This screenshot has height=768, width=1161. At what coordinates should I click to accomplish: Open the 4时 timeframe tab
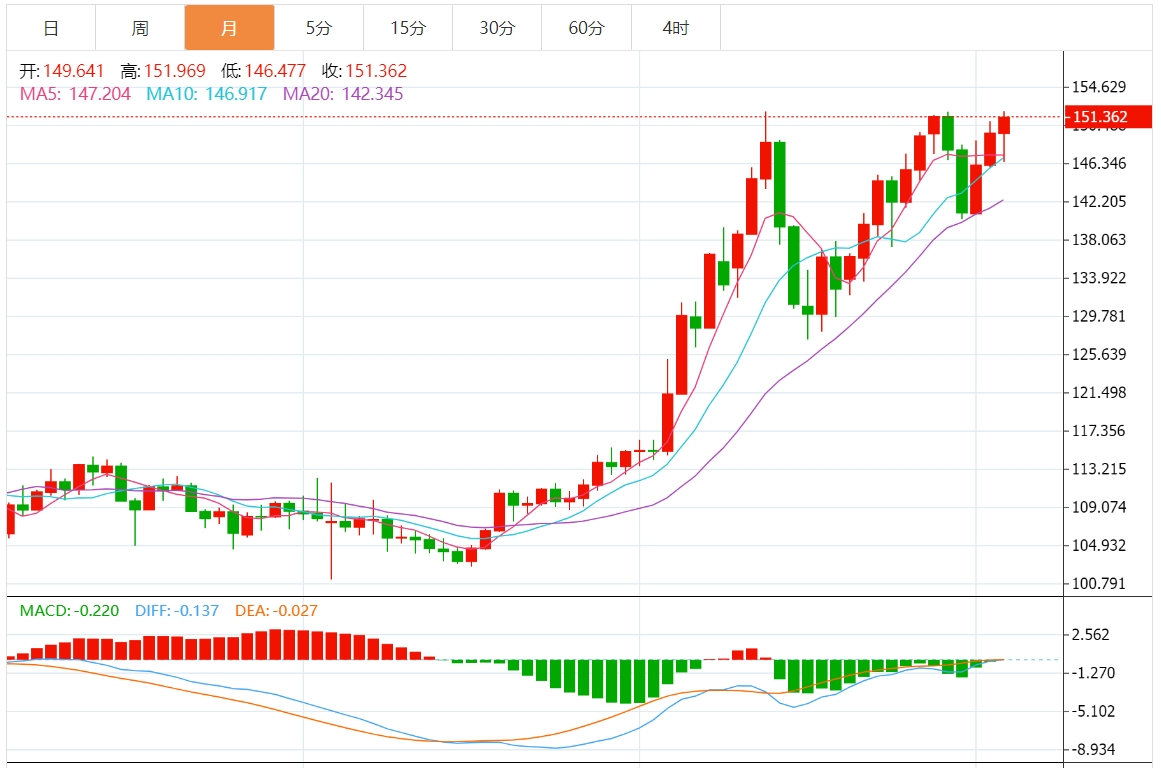[676, 28]
